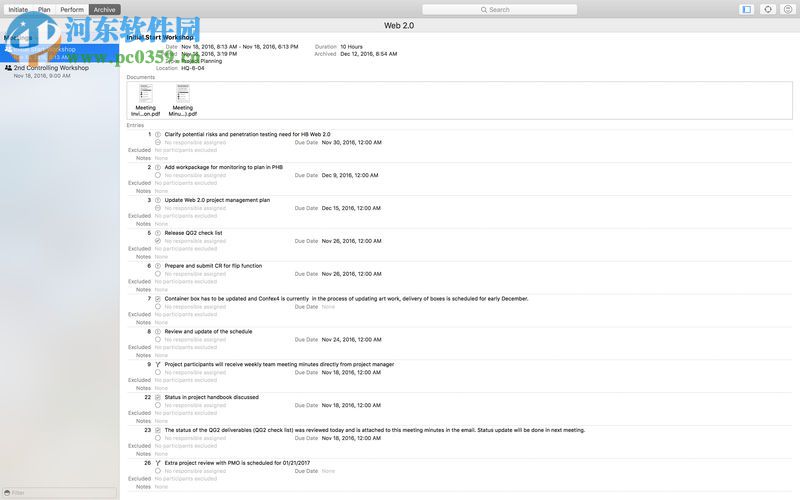Switch to the Initiate tab
Screen dimensions: 800x500
coord(18,10)
